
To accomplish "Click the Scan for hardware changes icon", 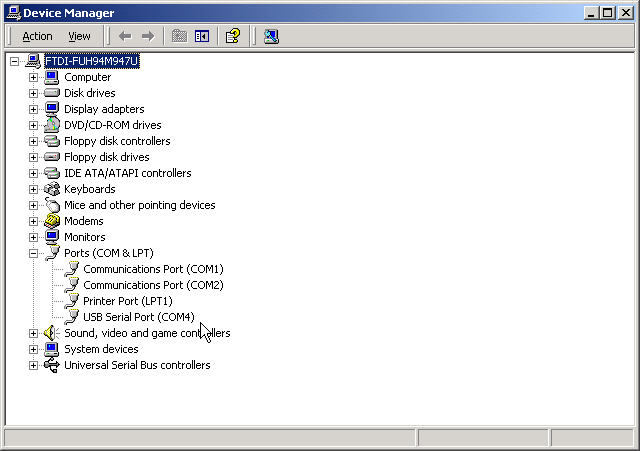I will 271,36.
